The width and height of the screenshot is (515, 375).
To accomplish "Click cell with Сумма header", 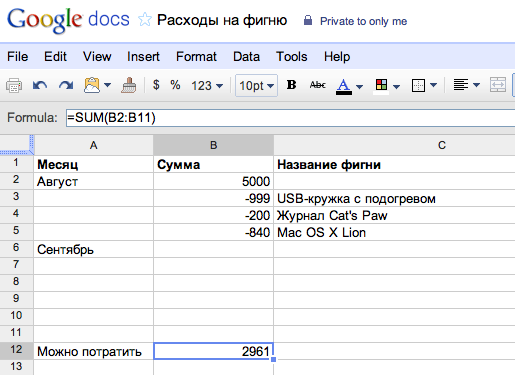I will pyautogui.click(x=213, y=164).
